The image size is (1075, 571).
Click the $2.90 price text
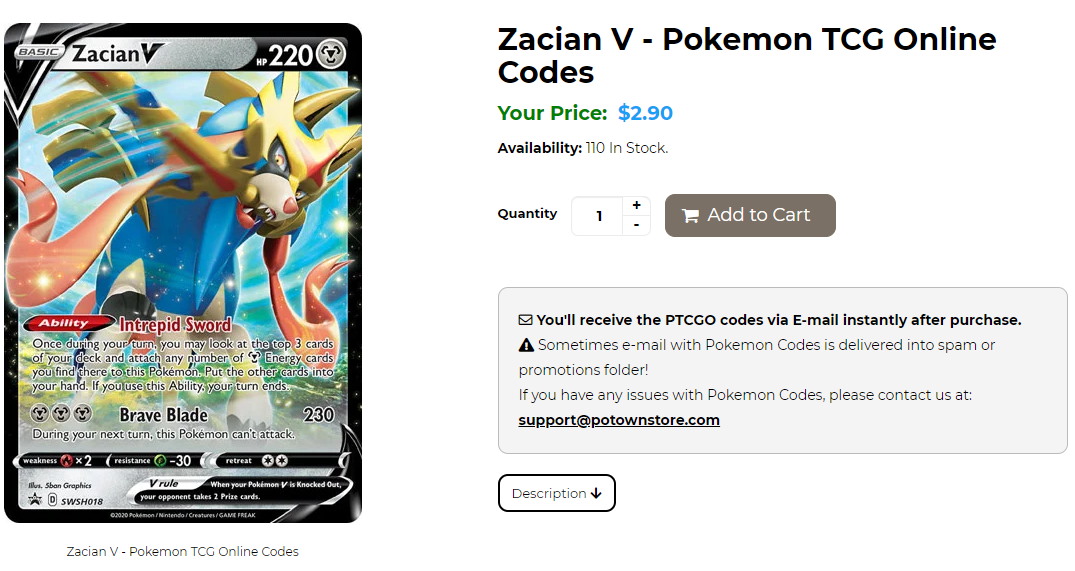645,113
